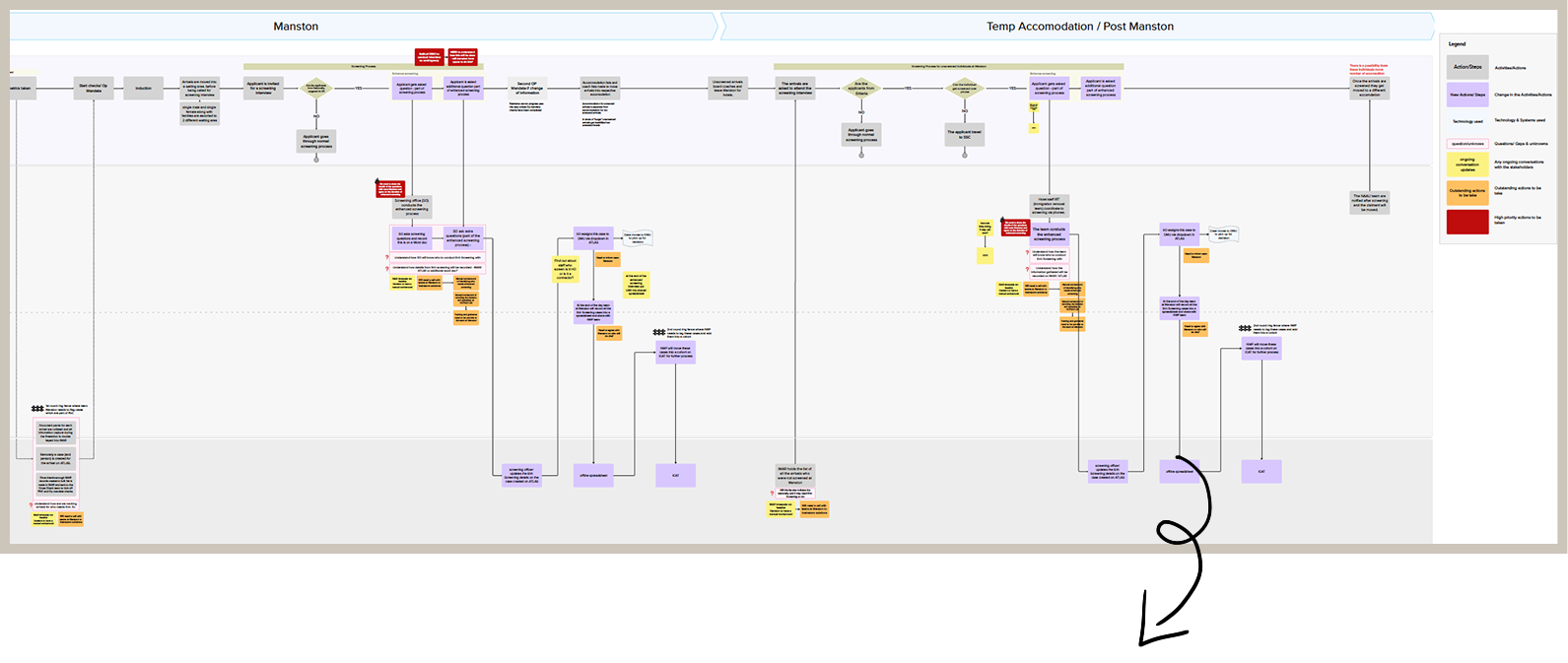Select the Manston phase header banner
The width and height of the screenshot is (1568, 663).
pos(296,27)
